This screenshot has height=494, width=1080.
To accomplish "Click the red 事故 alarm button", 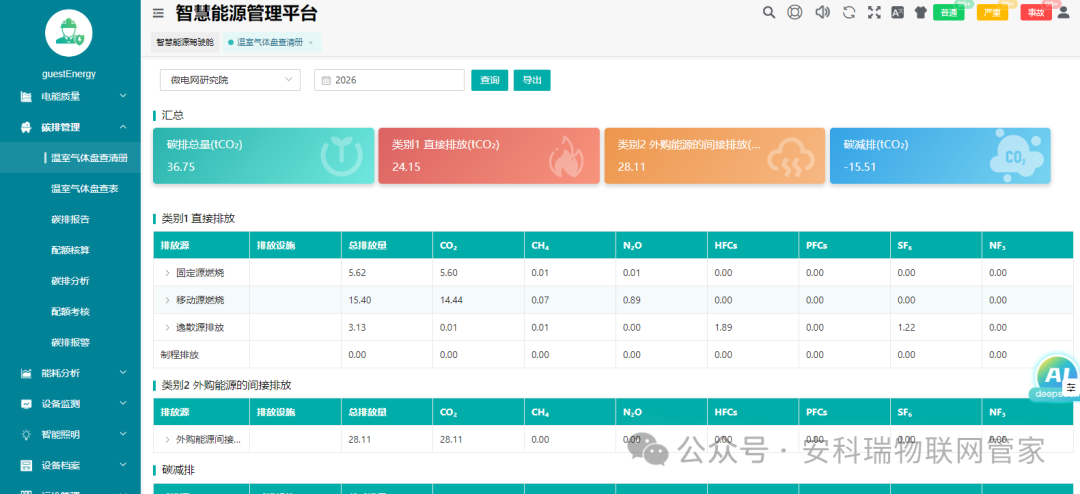I will [1036, 12].
